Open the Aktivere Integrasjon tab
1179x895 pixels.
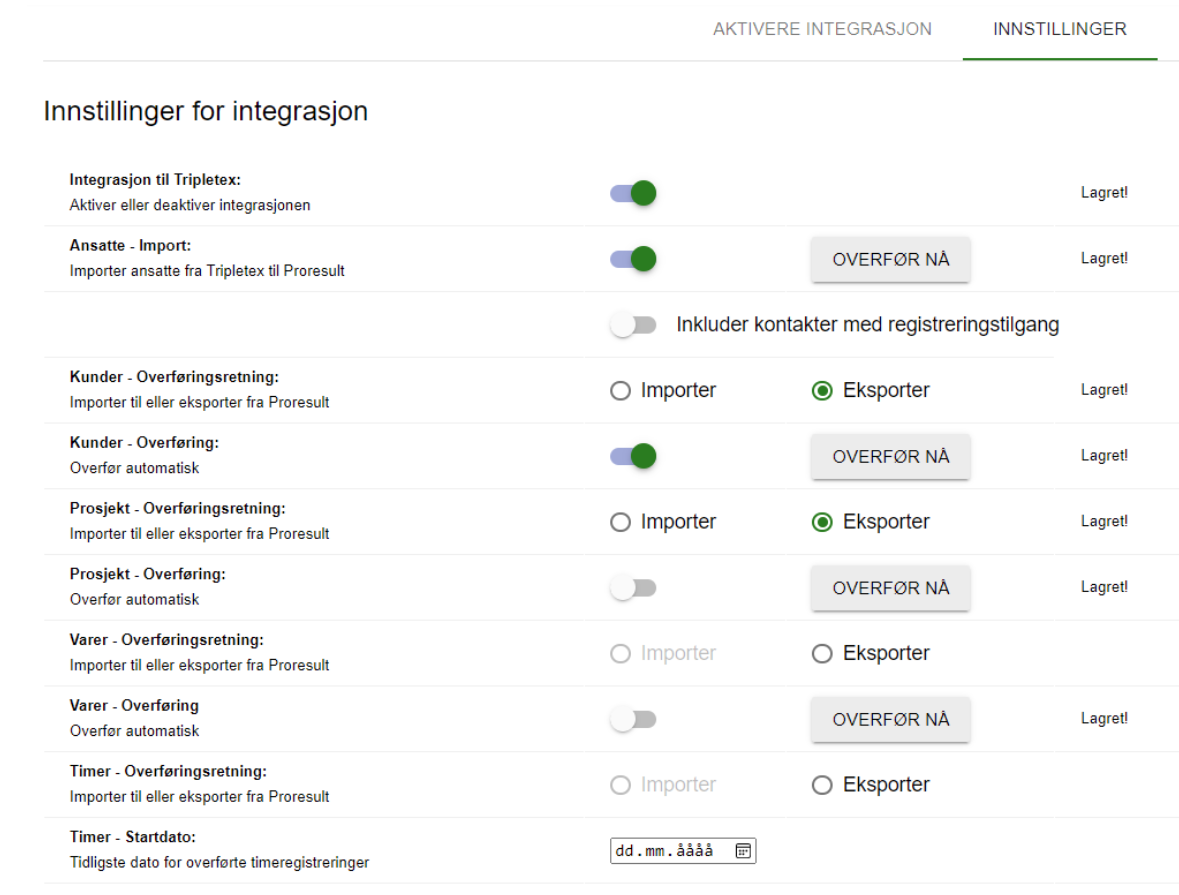click(x=822, y=29)
